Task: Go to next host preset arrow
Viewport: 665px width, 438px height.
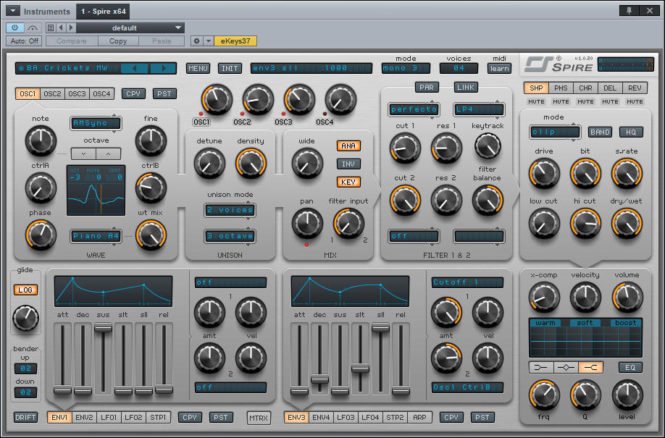Action: click(x=71, y=28)
